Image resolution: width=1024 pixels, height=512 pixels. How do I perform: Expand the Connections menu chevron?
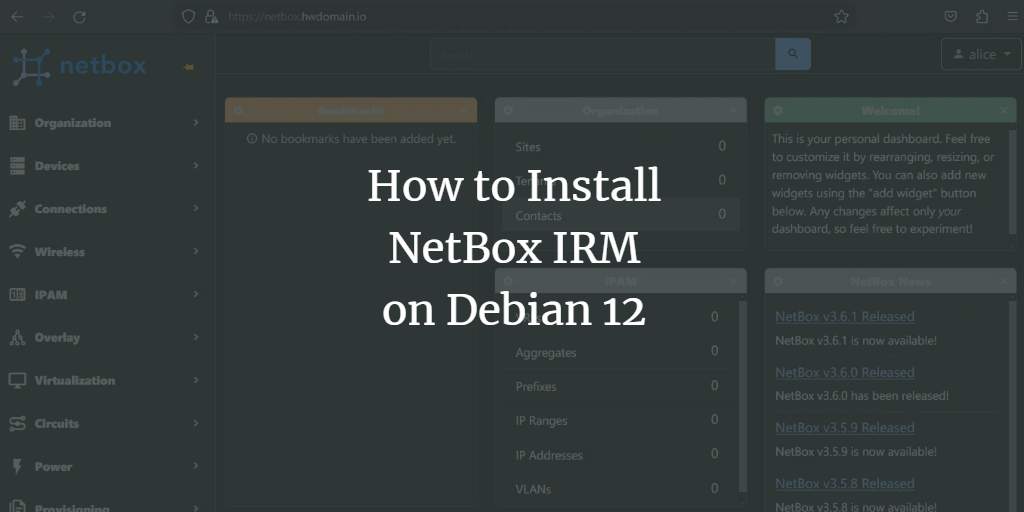tap(195, 208)
